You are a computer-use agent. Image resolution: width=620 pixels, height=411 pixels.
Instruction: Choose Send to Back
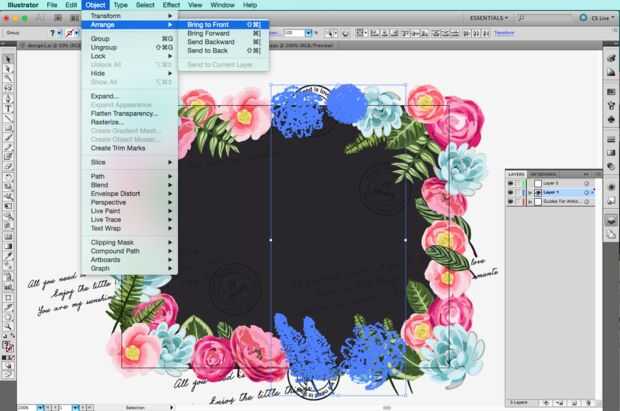coord(224,51)
